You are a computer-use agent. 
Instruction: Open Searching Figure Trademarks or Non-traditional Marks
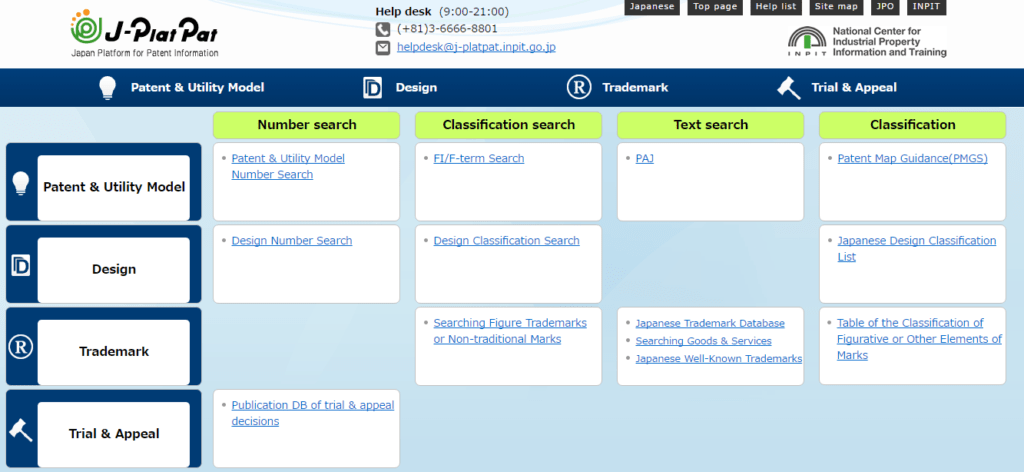510,331
